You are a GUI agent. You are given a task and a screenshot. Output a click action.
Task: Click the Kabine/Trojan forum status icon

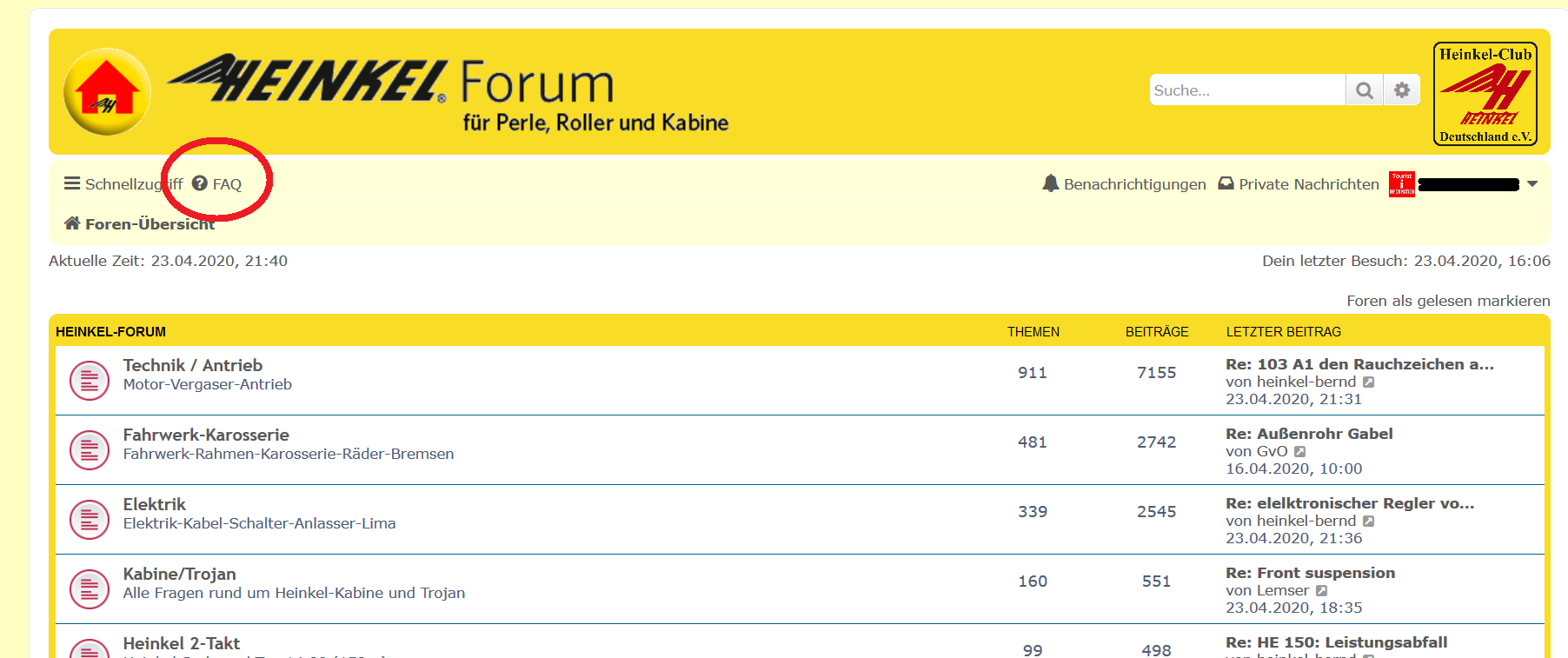point(90,589)
